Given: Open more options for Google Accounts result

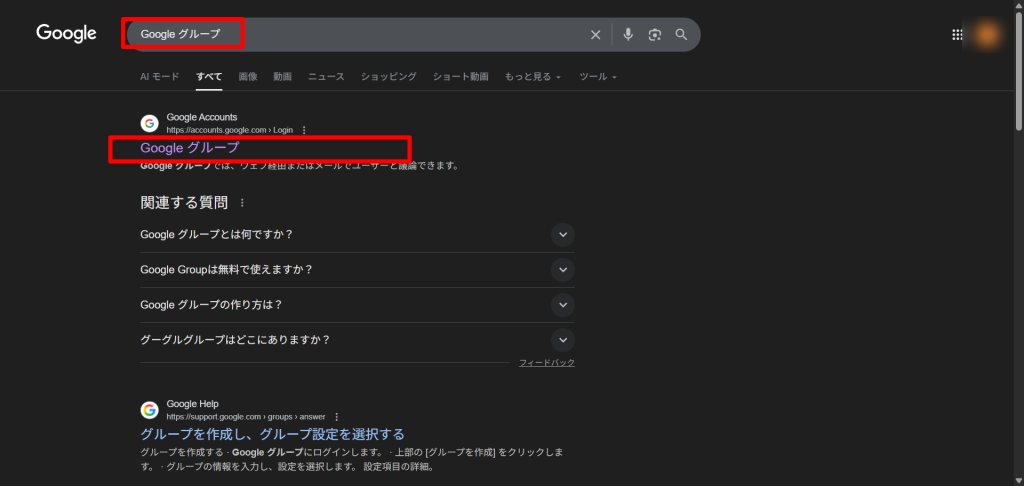Looking at the screenshot, I should point(304,130).
